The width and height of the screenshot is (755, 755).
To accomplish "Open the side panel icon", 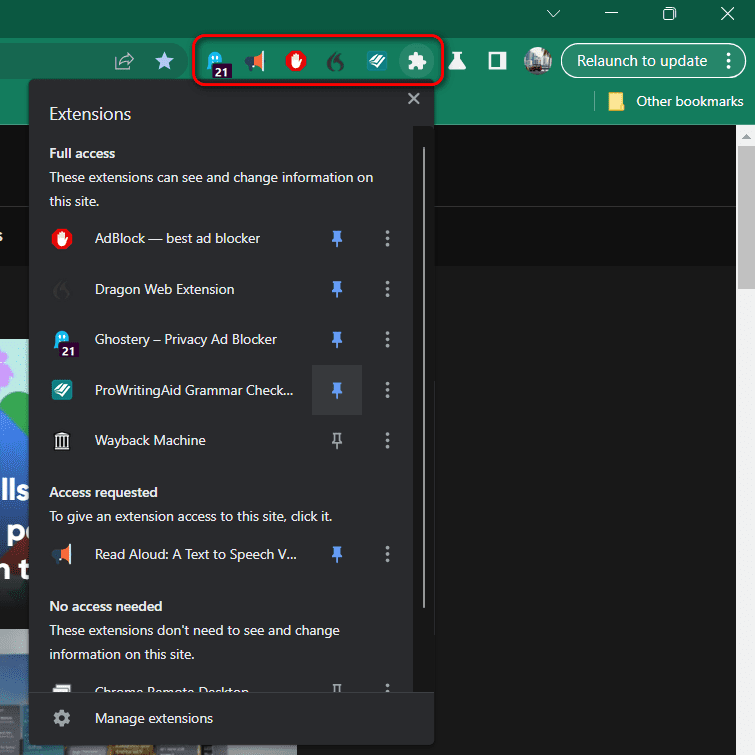I will coord(497,61).
